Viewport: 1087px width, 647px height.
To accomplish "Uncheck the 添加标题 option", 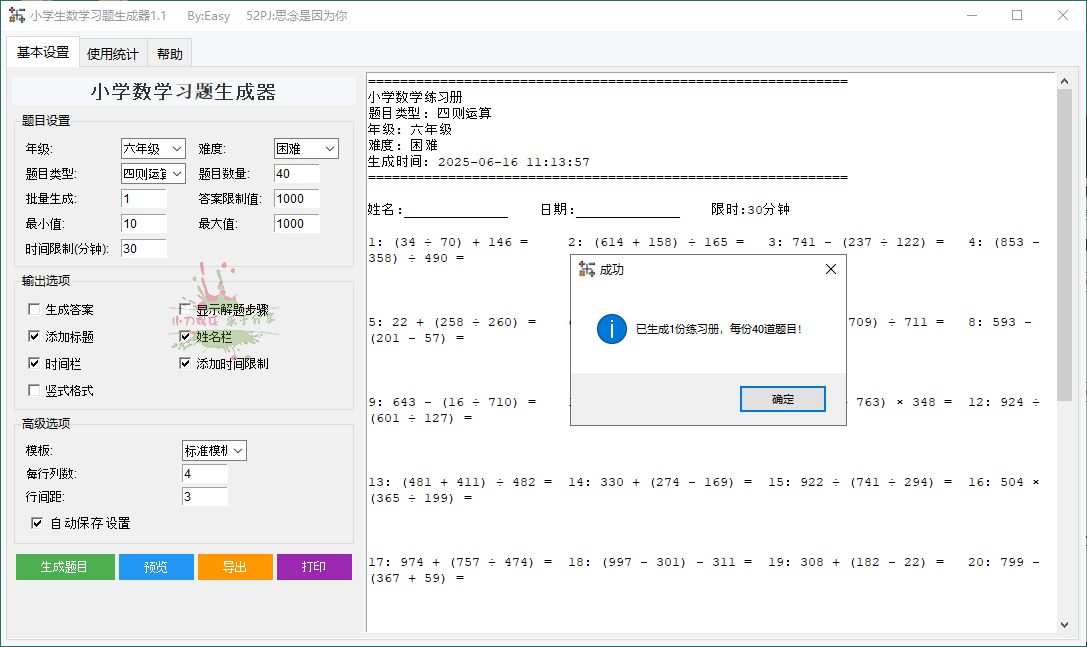I will pos(35,337).
